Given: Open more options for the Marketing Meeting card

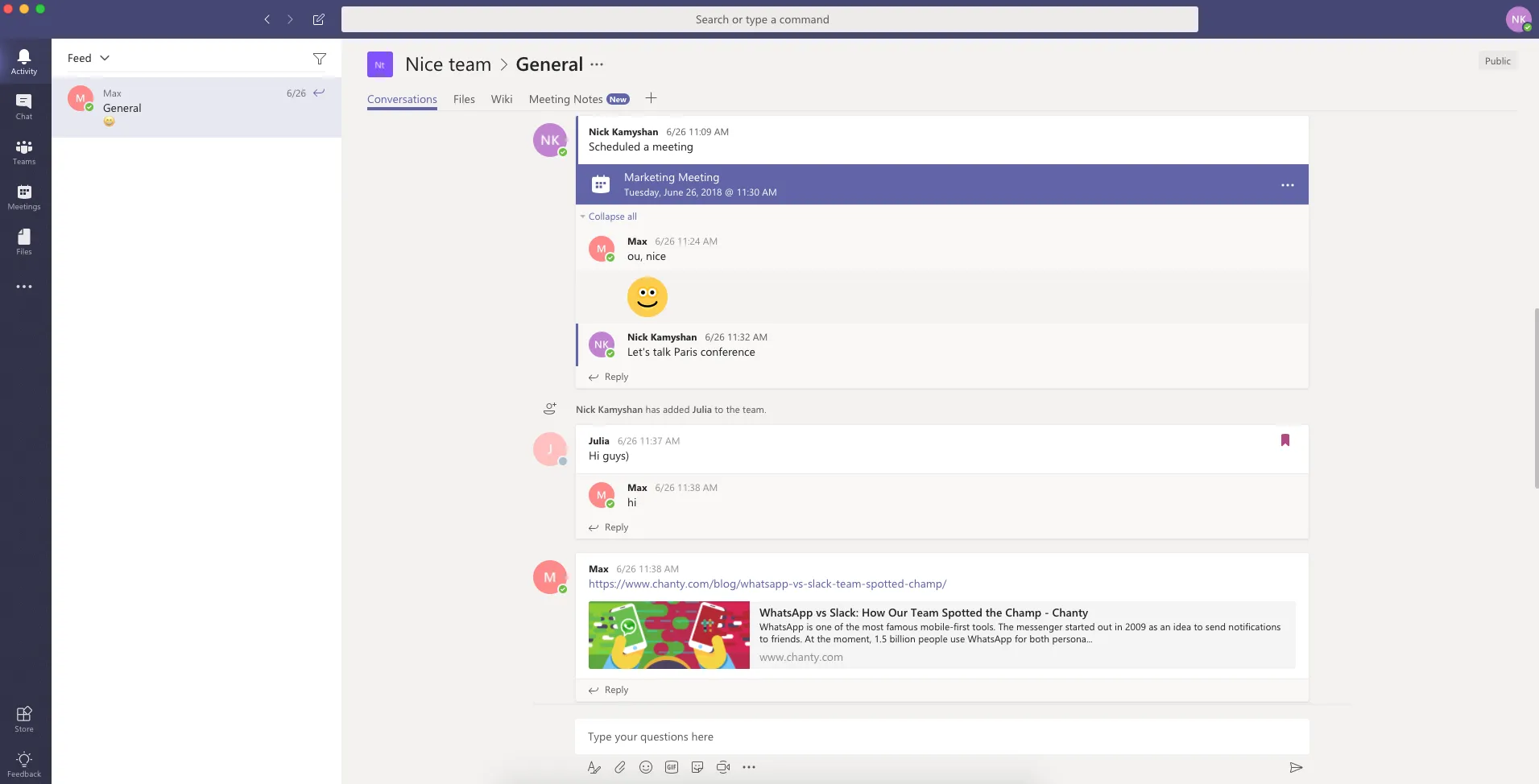Looking at the screenshot, I should (x=1287, y=184).
